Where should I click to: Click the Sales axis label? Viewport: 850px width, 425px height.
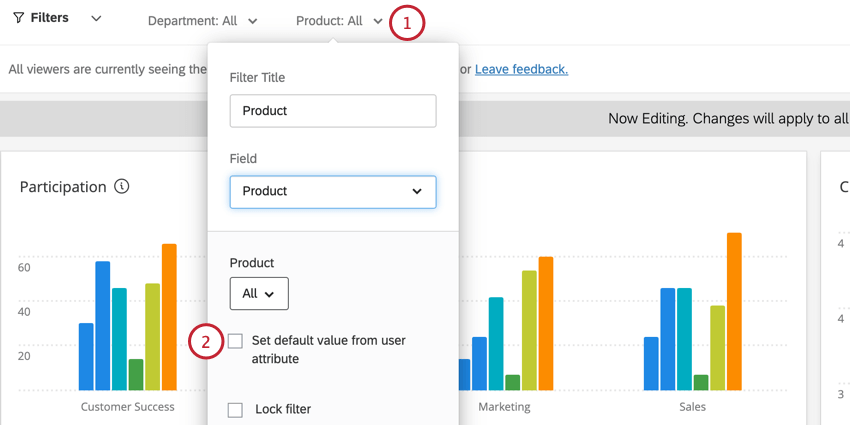point(692,407)
